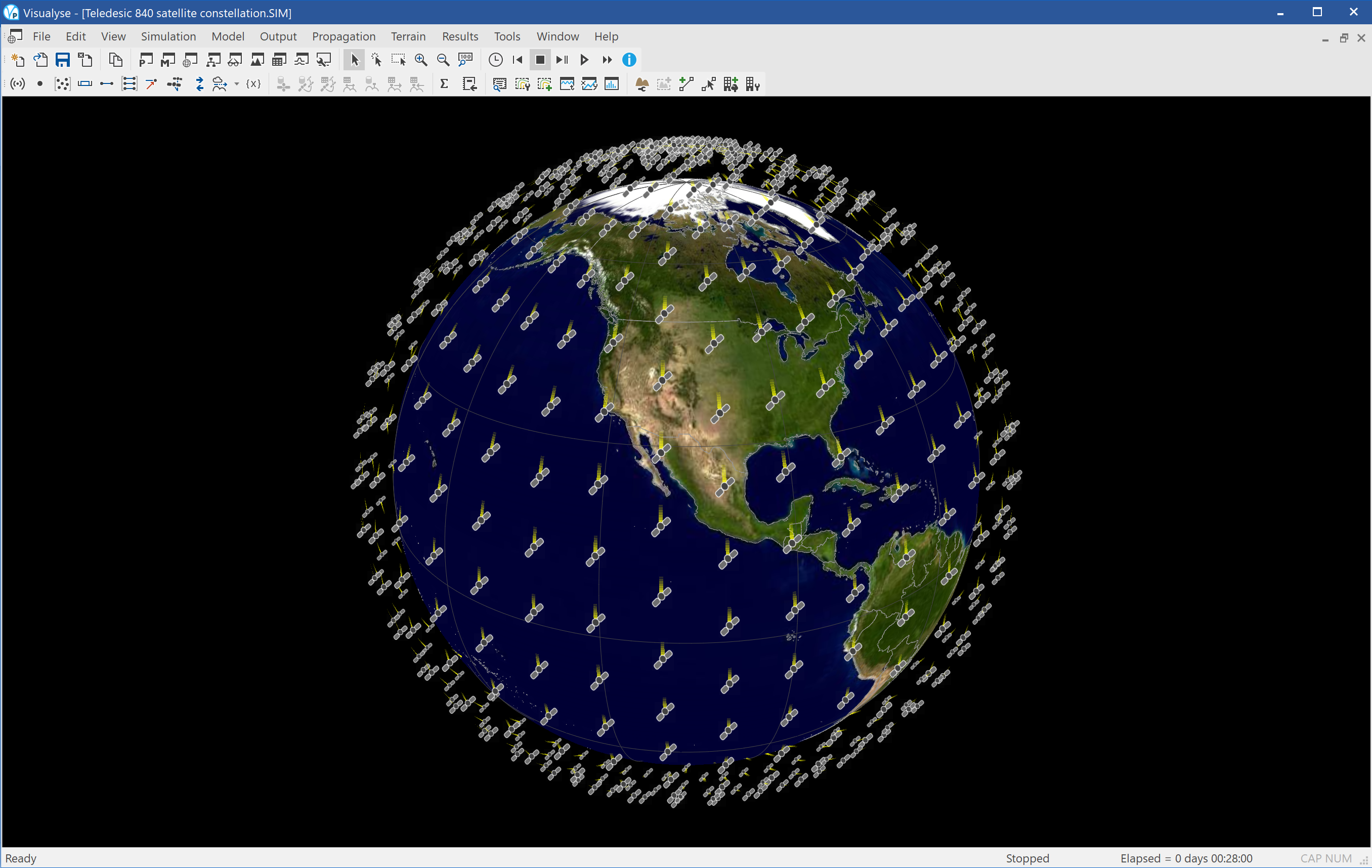Screen dimensions: 1372x868
Task: Select the arrow pointer tool
Action: coord(355,60)
